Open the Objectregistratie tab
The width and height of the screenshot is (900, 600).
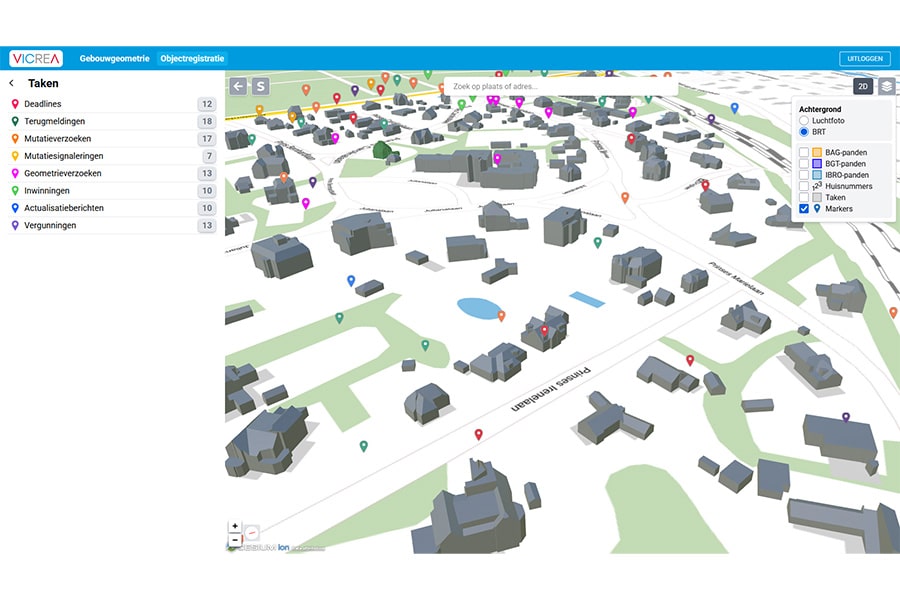tap(192, 59)
